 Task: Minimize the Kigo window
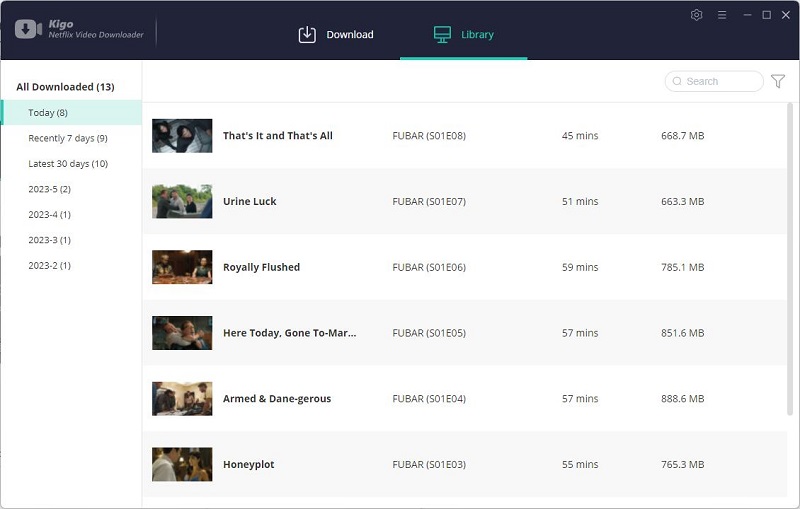(x=747, y=15)
